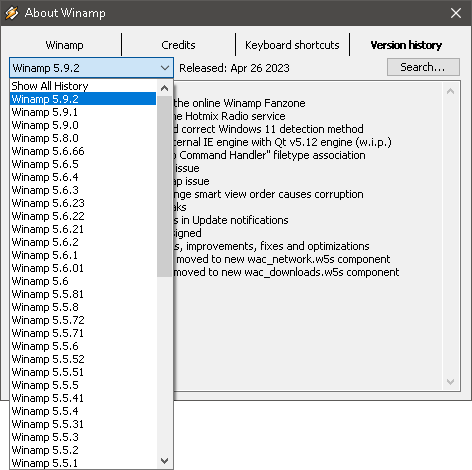Click dropdown list scroll down arrow

(x=164, y=461)
